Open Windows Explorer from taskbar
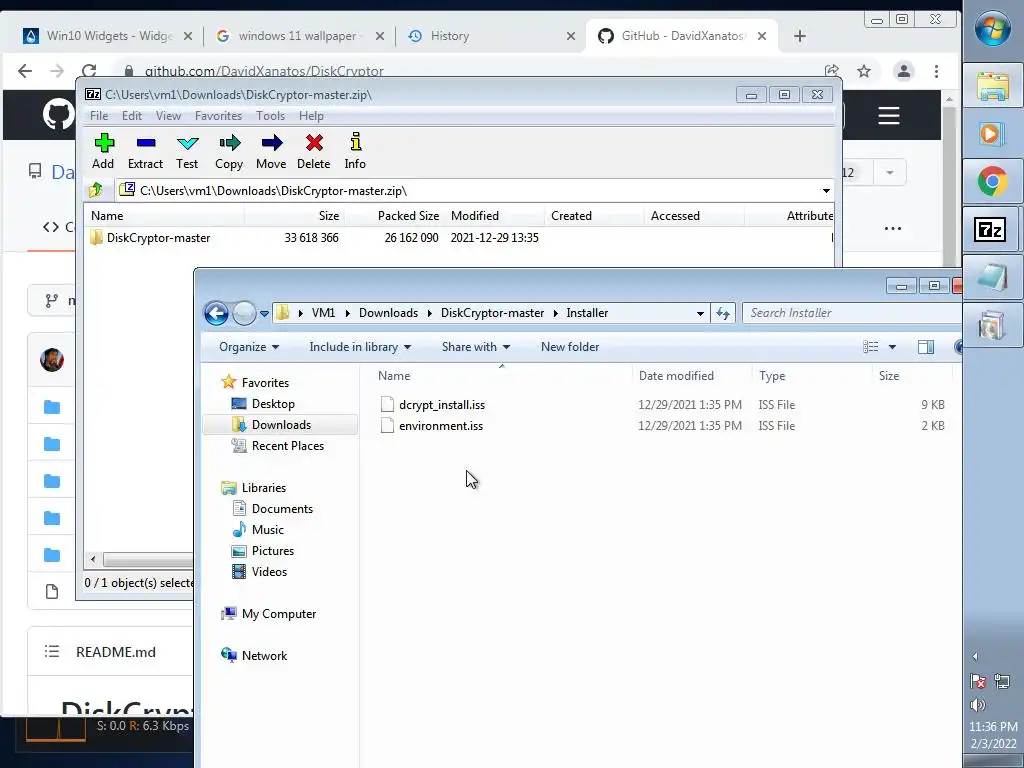This screenshot has height=768, width=1024. click(x=993, y=86)
